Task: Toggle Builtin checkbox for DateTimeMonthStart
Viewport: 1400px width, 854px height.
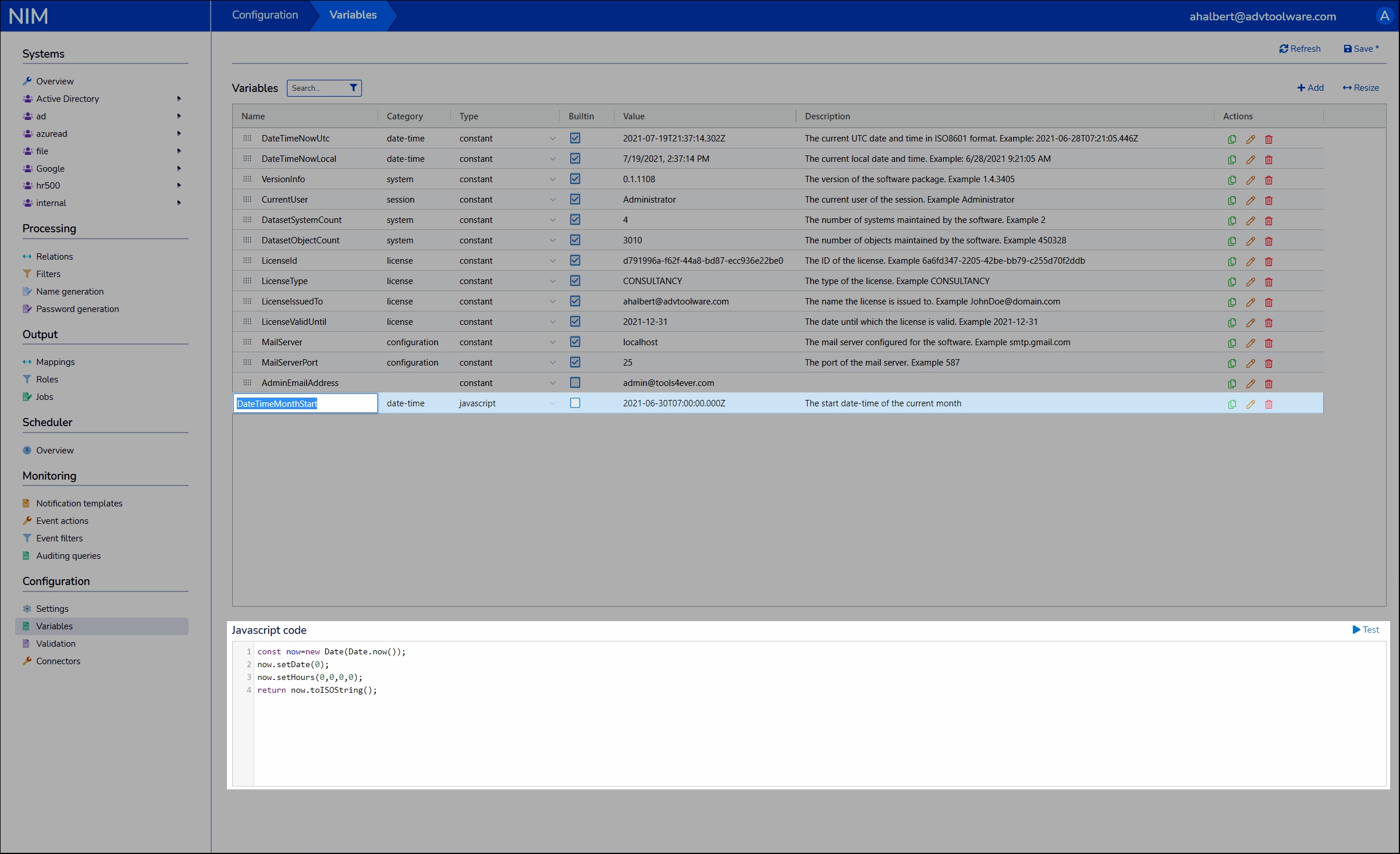Action: tap(575, 403)
